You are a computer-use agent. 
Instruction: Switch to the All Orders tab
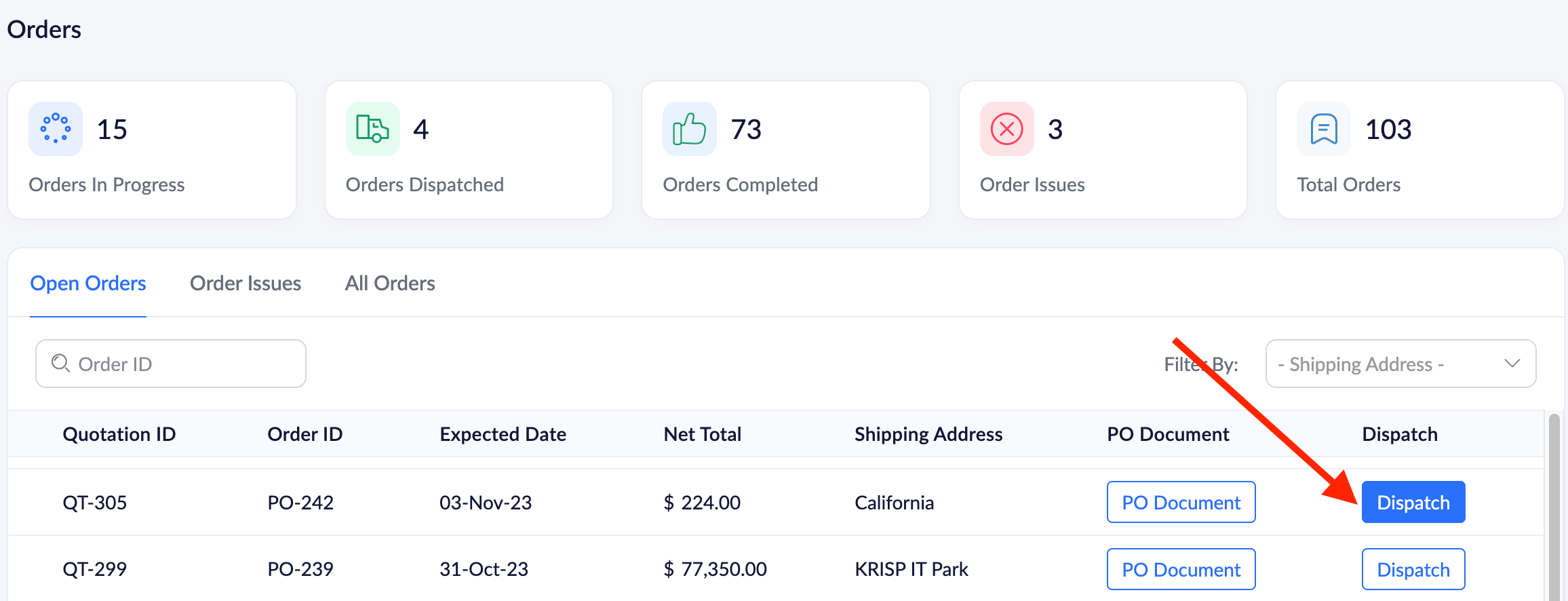pyautogui.click(x=390, y=284)
